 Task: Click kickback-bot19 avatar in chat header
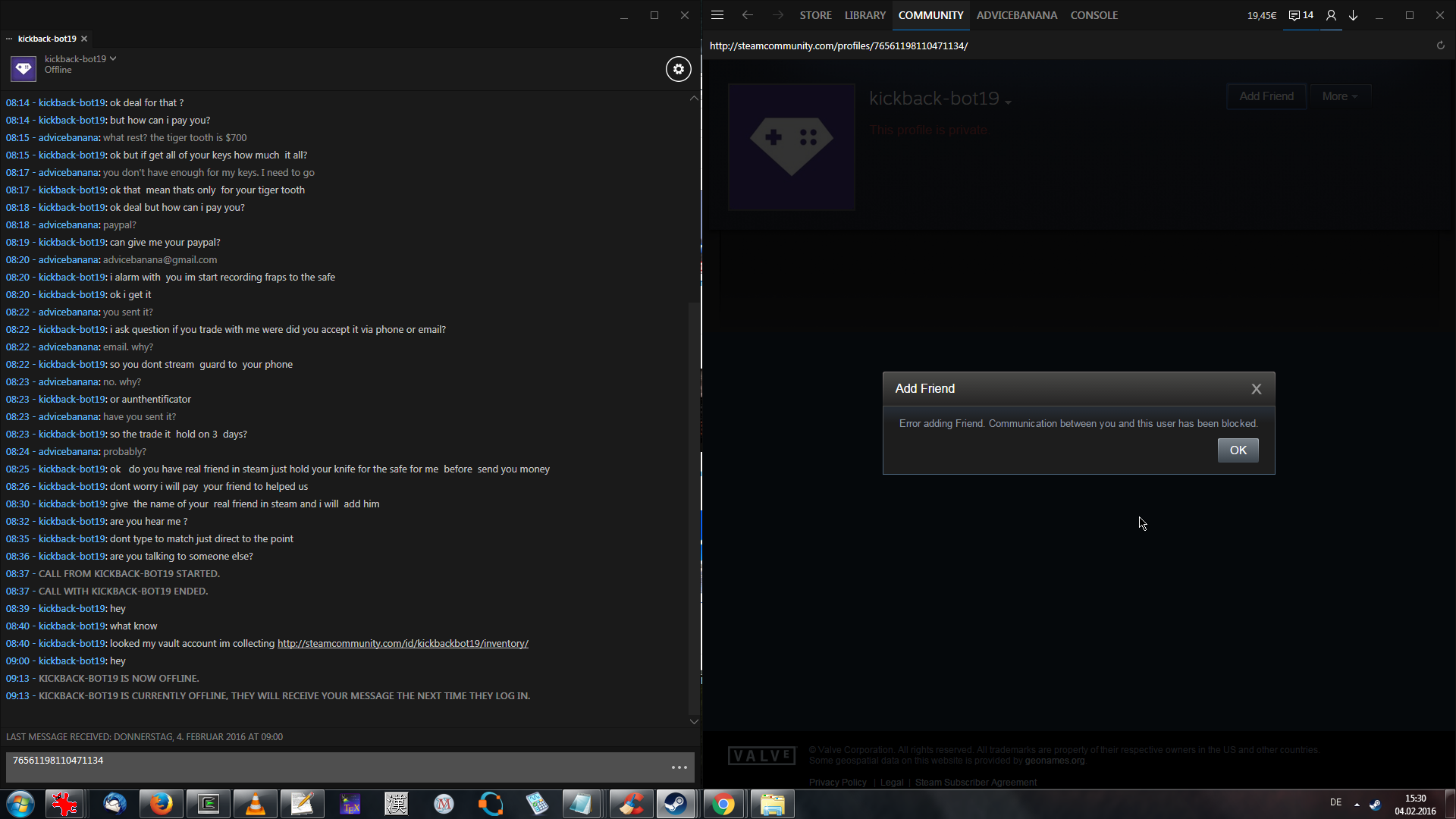[x=24, y=69]
